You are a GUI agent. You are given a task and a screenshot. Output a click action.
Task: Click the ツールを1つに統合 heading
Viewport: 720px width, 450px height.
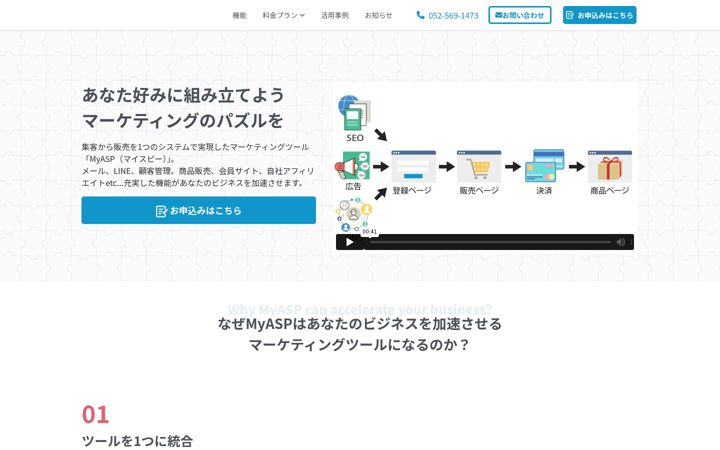point(137,441)
